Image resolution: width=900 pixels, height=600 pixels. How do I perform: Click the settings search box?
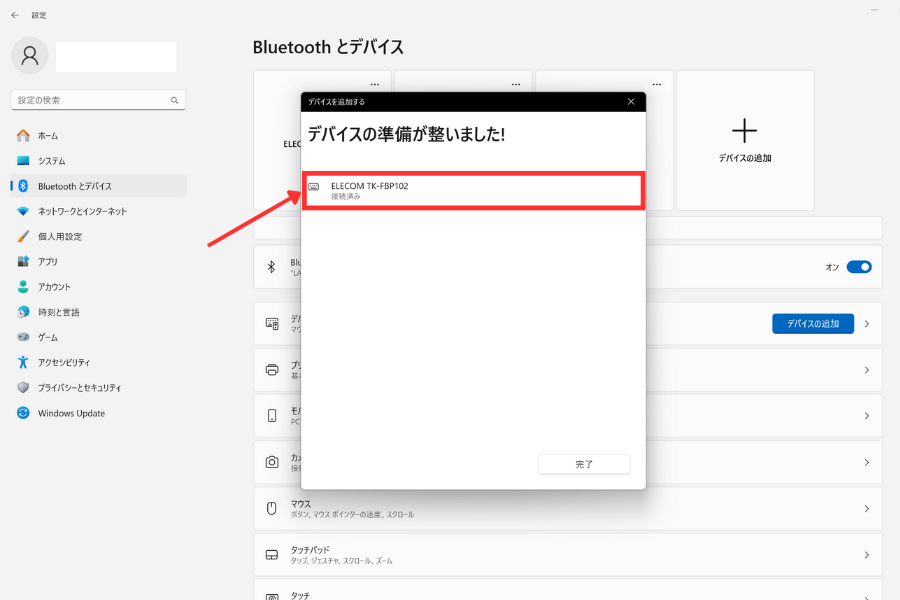tap(98, 100)
